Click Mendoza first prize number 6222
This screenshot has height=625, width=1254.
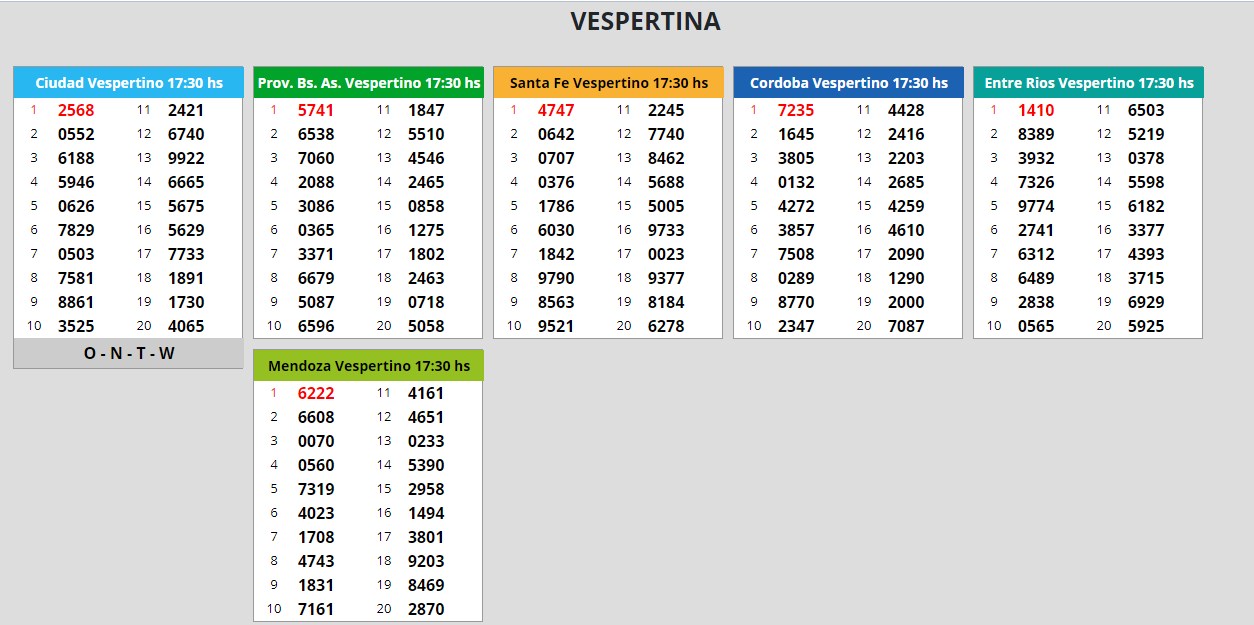pyautogui.click(x=316, y=393)
